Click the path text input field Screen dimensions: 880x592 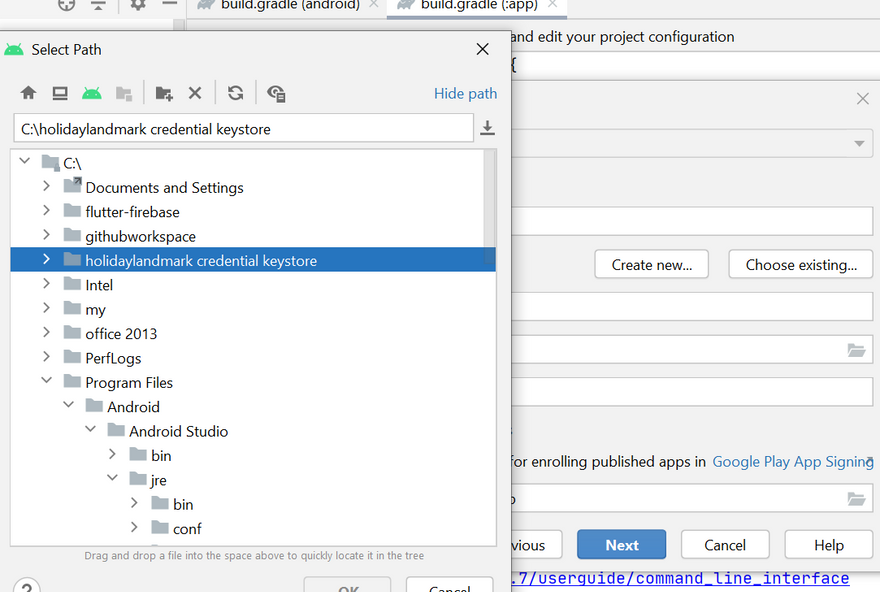click(243, 128)
